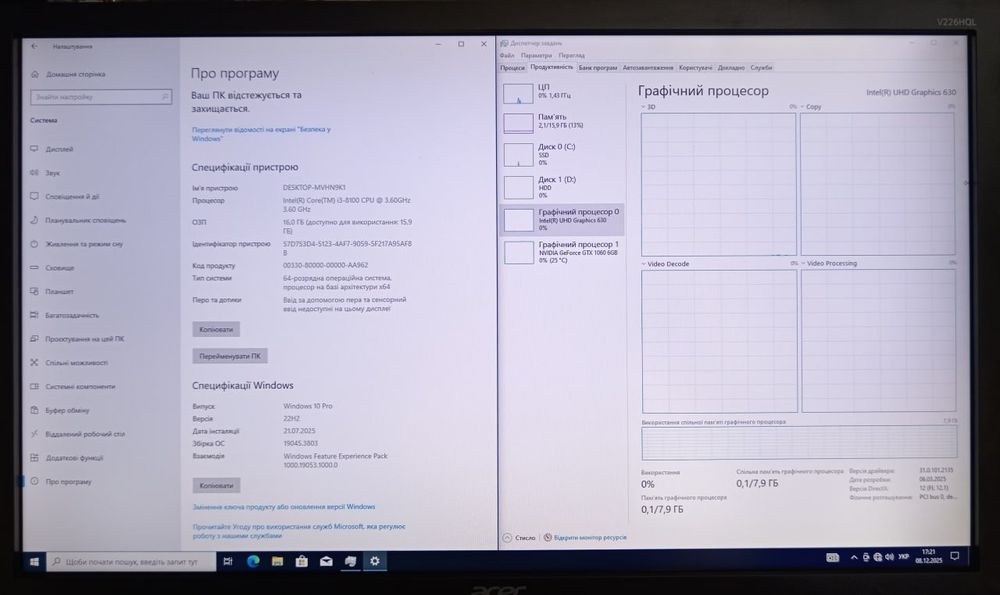
Task: Click first Копіювати button under device specs
Action: pos(216,330)
